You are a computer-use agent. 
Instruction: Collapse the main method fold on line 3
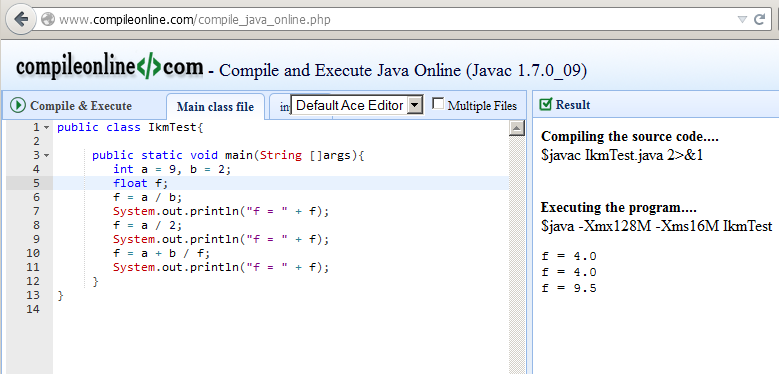(47, 155)
